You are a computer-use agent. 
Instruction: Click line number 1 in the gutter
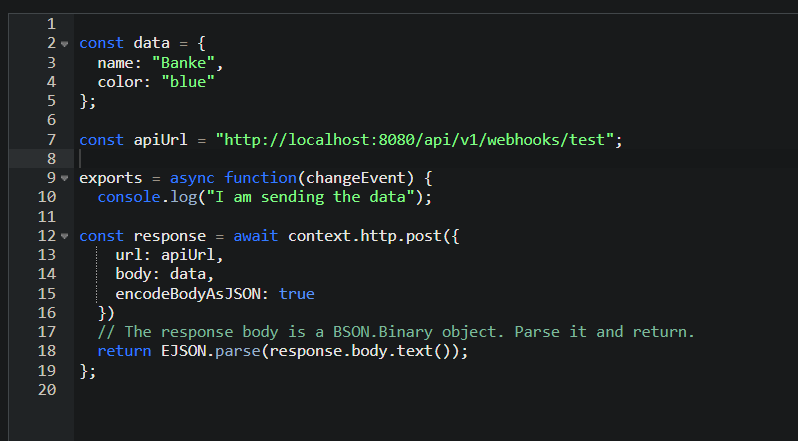pyautogui.click(x=51, y=24)
